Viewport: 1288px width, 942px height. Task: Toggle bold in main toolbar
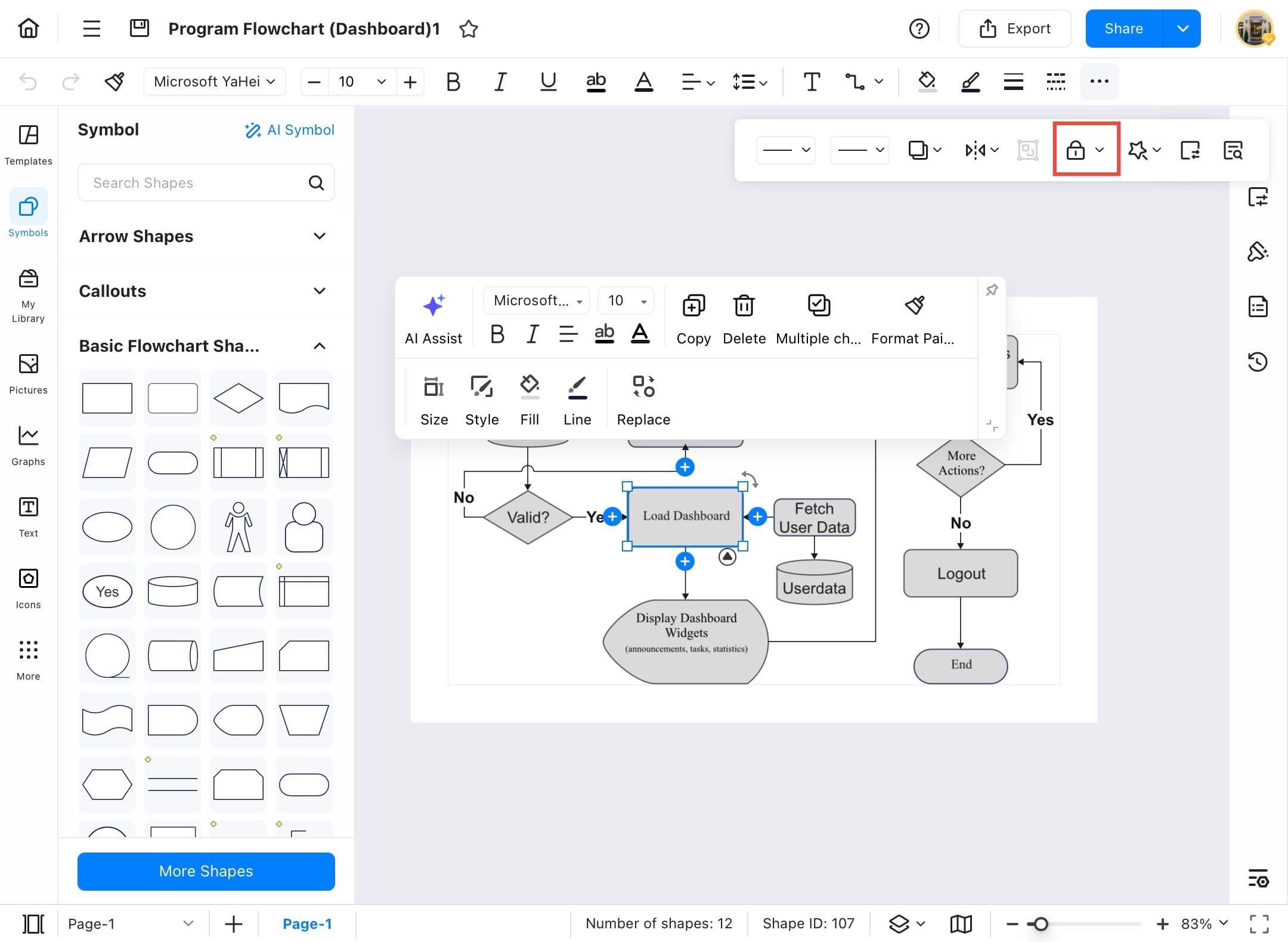[453, 82]
